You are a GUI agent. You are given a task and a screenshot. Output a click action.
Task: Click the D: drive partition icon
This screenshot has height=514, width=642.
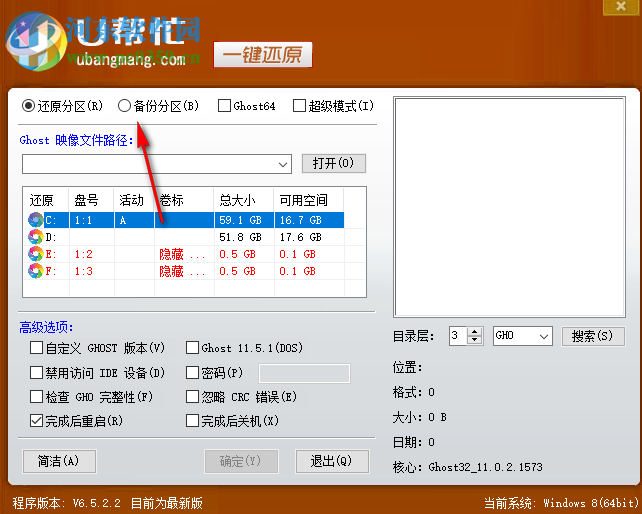pos(36,237)
